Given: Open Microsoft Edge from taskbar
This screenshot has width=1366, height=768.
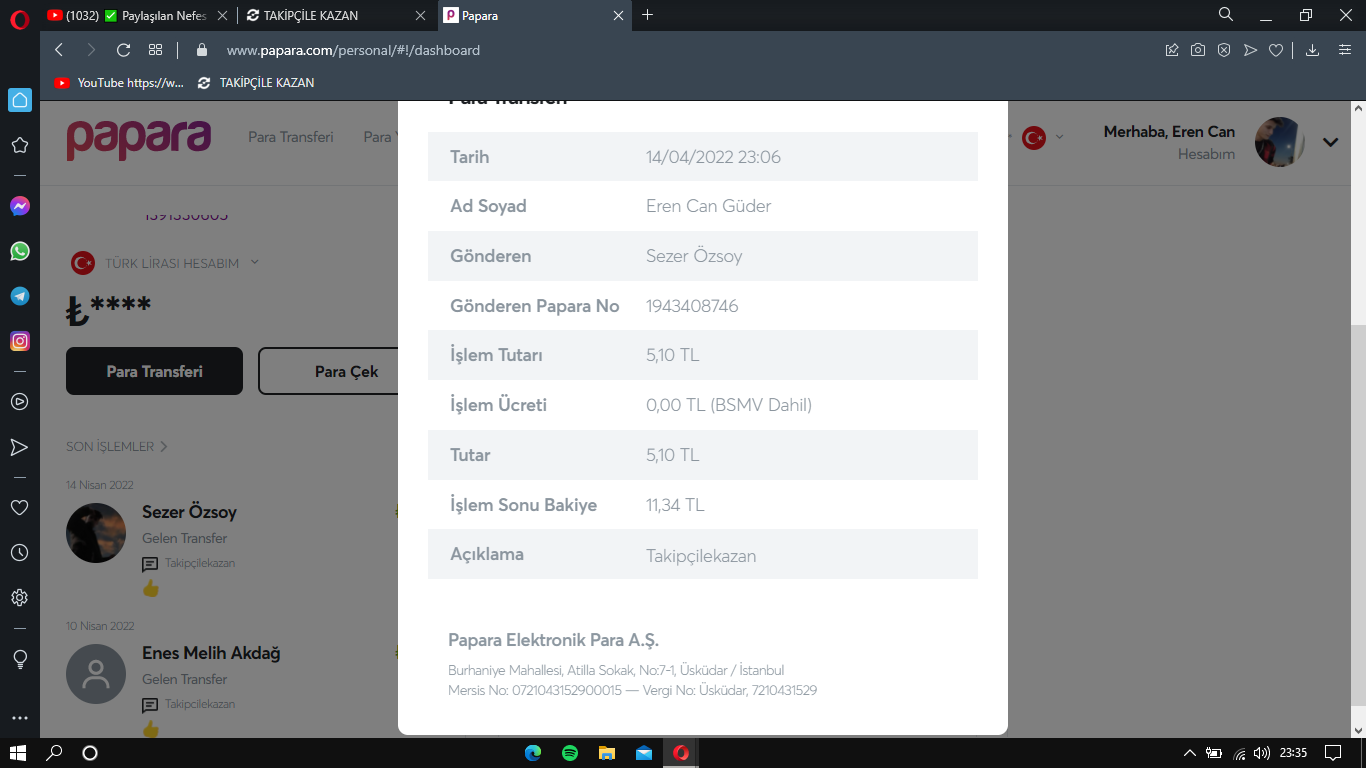Looking at the screenshot, I should pyautogui.click(x=533, y=753).
